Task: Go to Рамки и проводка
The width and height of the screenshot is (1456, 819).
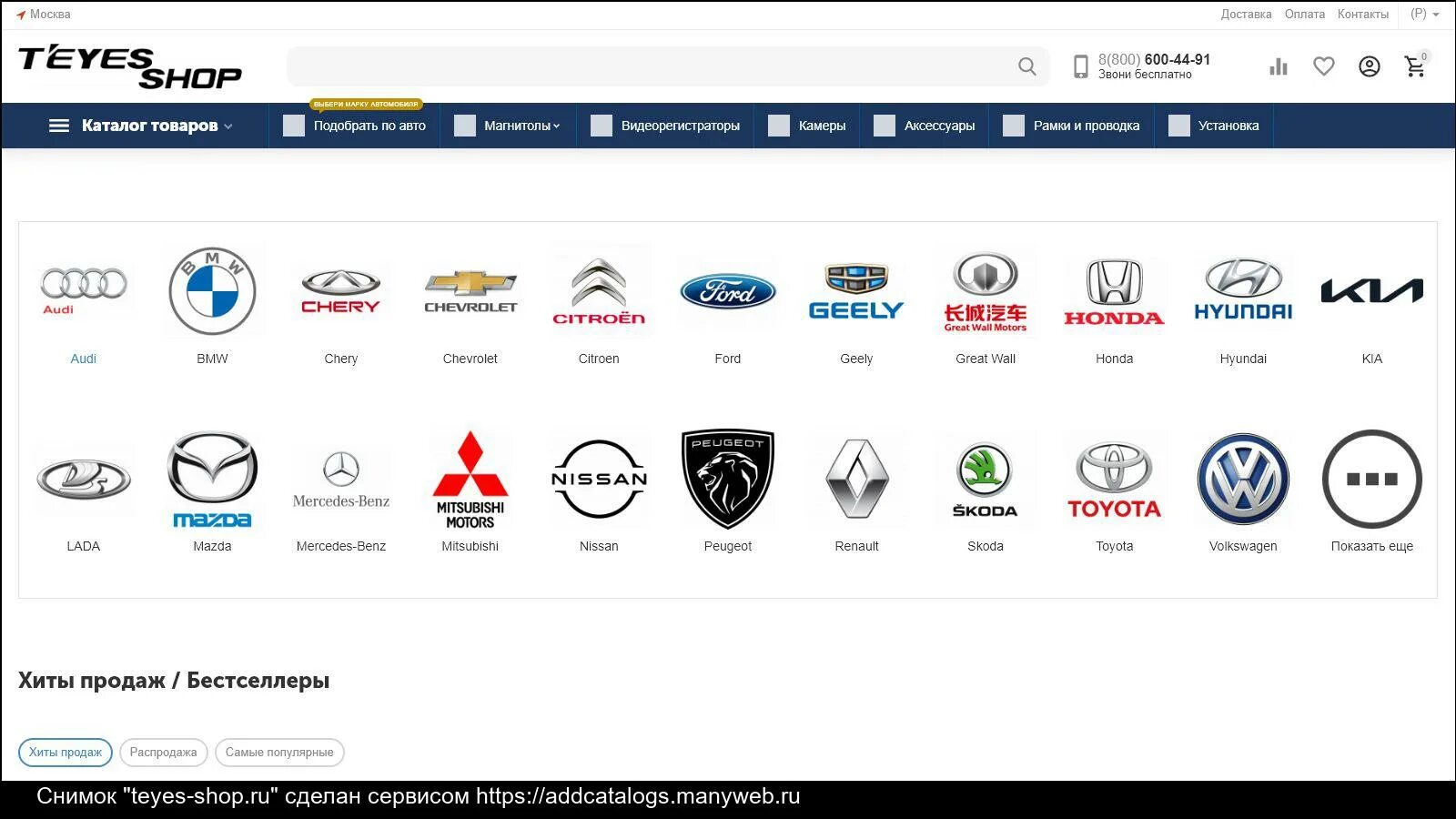Action: pyautogui.click(x=1071, y=126)
